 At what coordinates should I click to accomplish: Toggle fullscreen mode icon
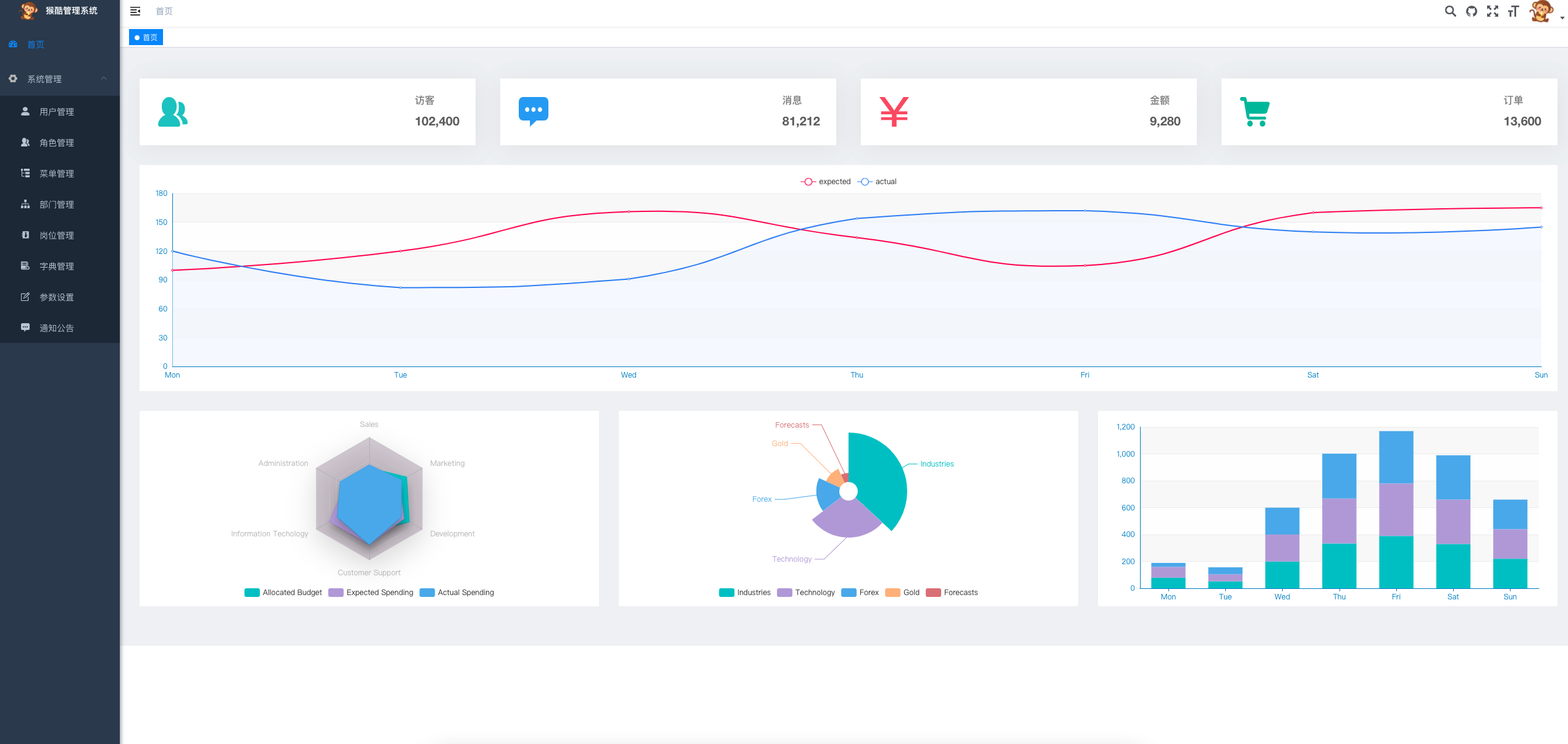[x=1493, y=11]
